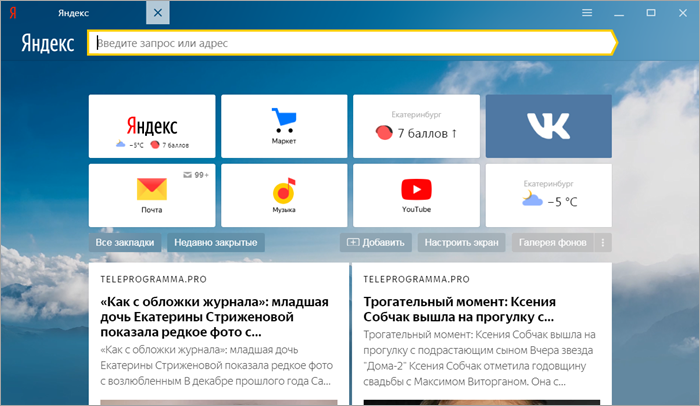
Task: Minimize the browser window
Action: [619, 13]
